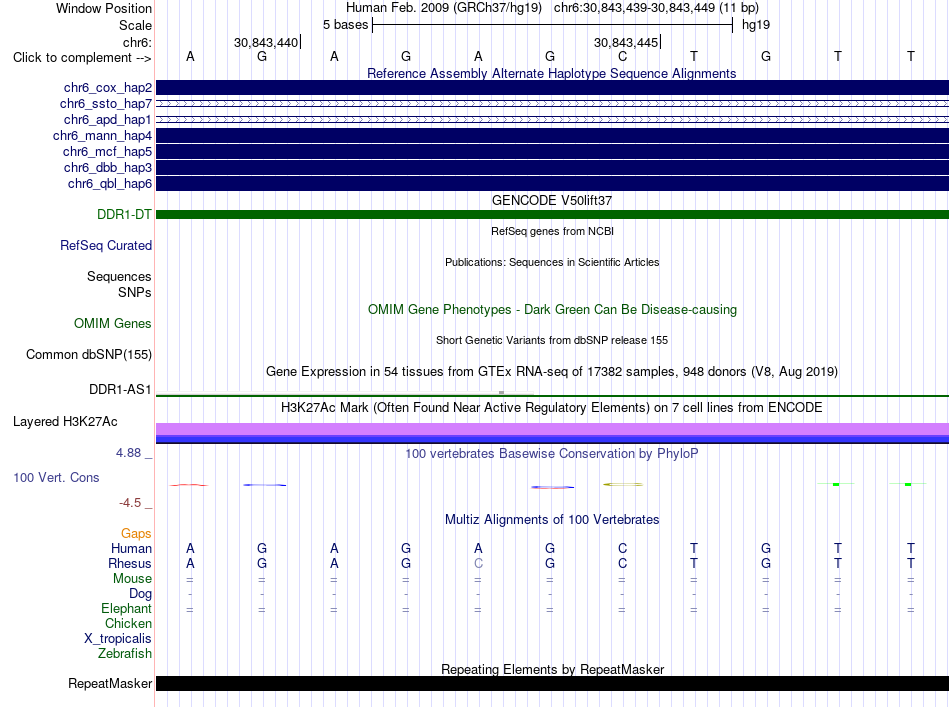Click the orange Gaps label
This screenshot has width=950, height=707.
tap(136, 533)
